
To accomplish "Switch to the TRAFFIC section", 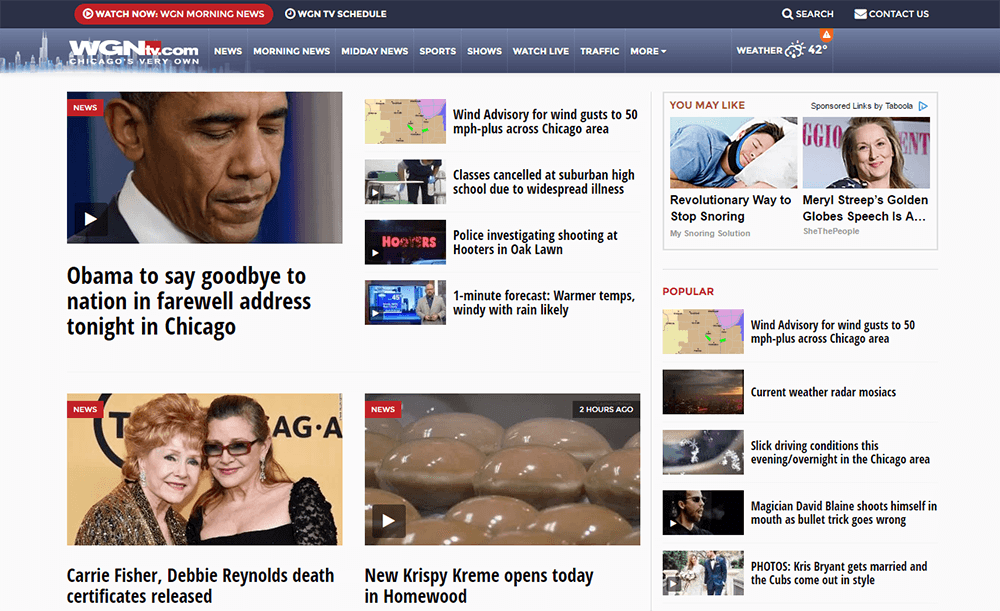I will 599,51.
